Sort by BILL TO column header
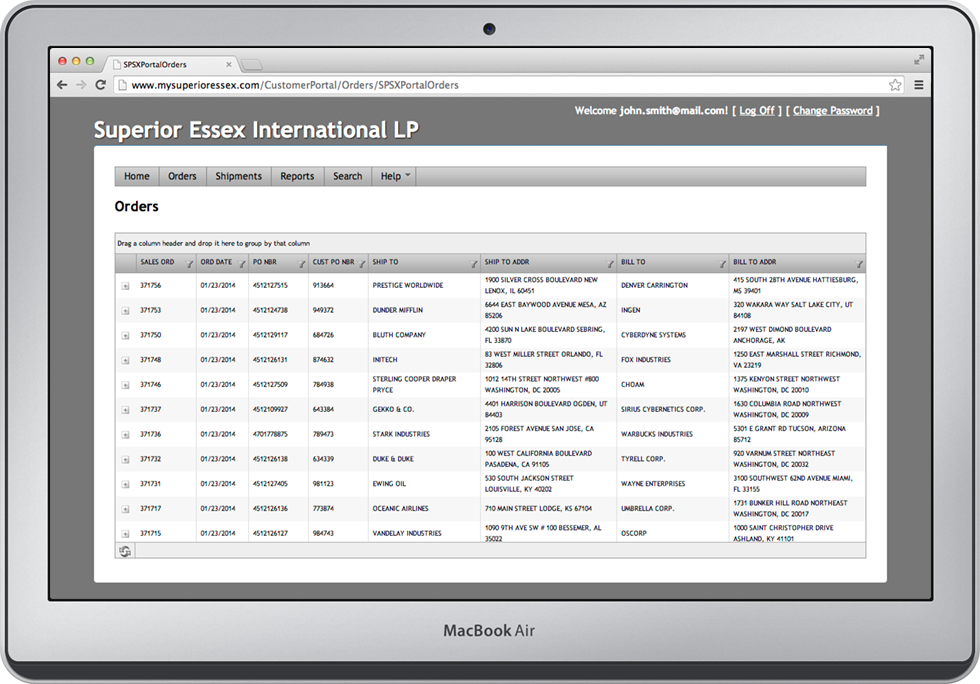 pos(633,262)
